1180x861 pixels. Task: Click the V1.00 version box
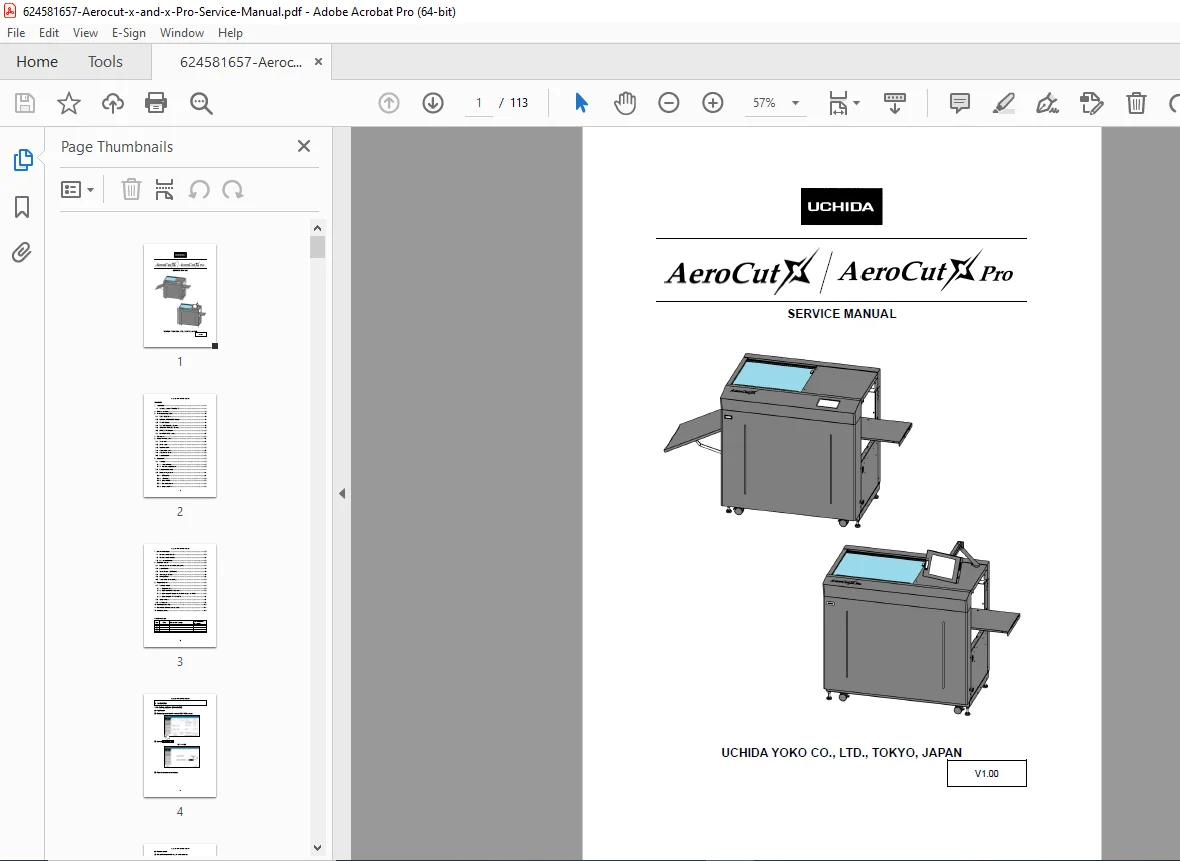(987, 774)
